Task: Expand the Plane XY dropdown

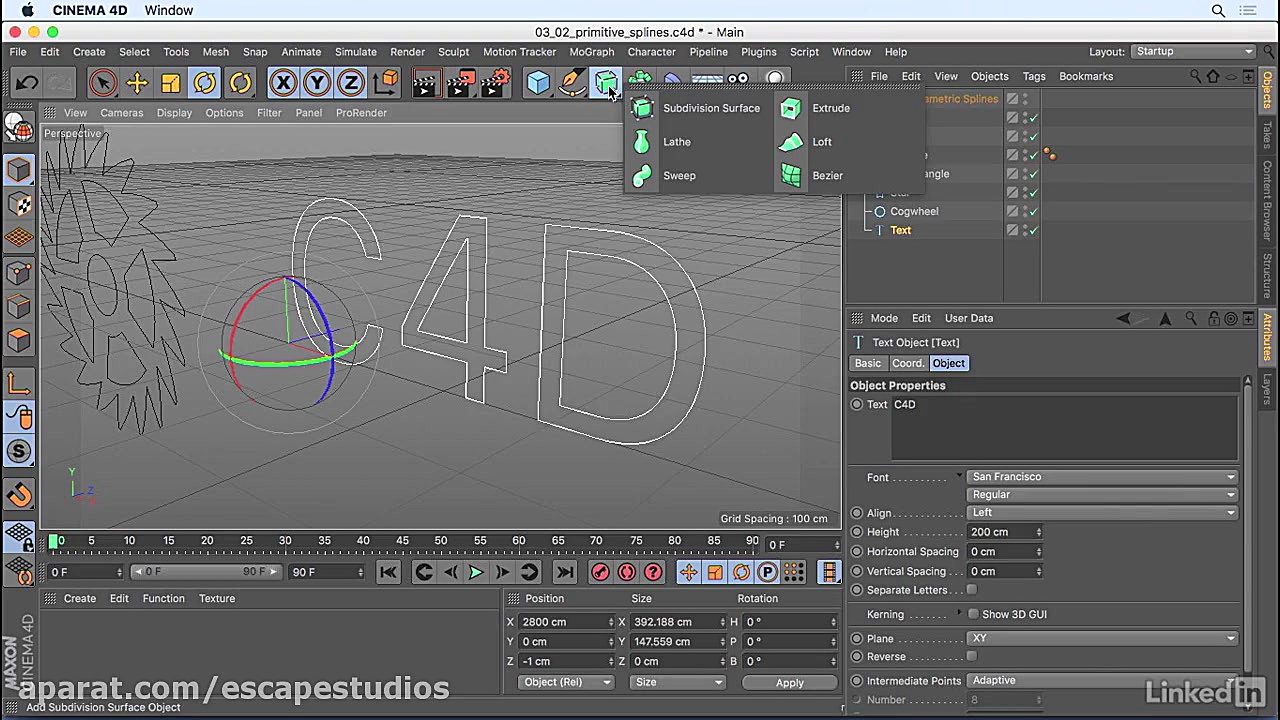Action: click(1102, 639)
